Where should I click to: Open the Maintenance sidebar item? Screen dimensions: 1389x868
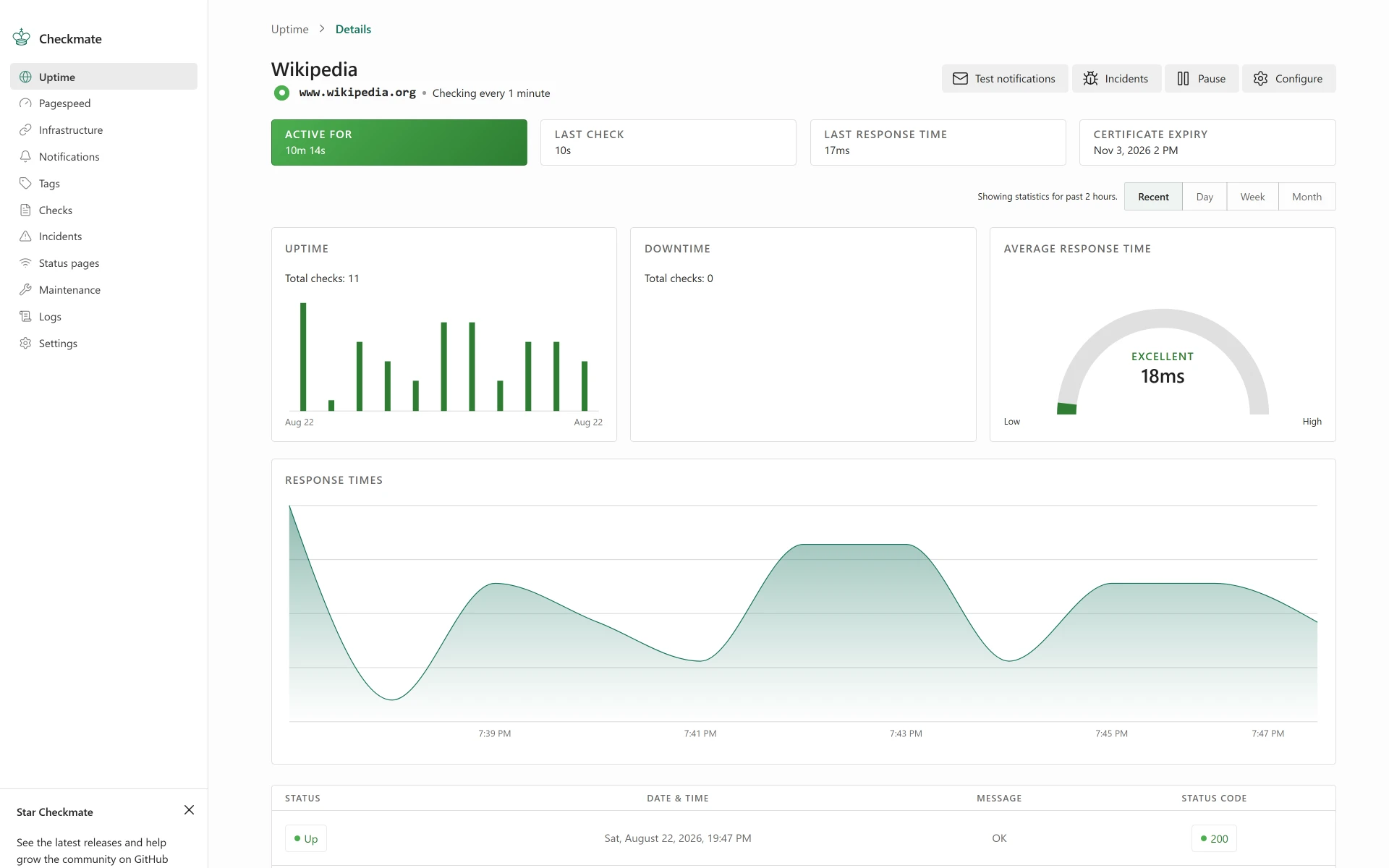103,289
